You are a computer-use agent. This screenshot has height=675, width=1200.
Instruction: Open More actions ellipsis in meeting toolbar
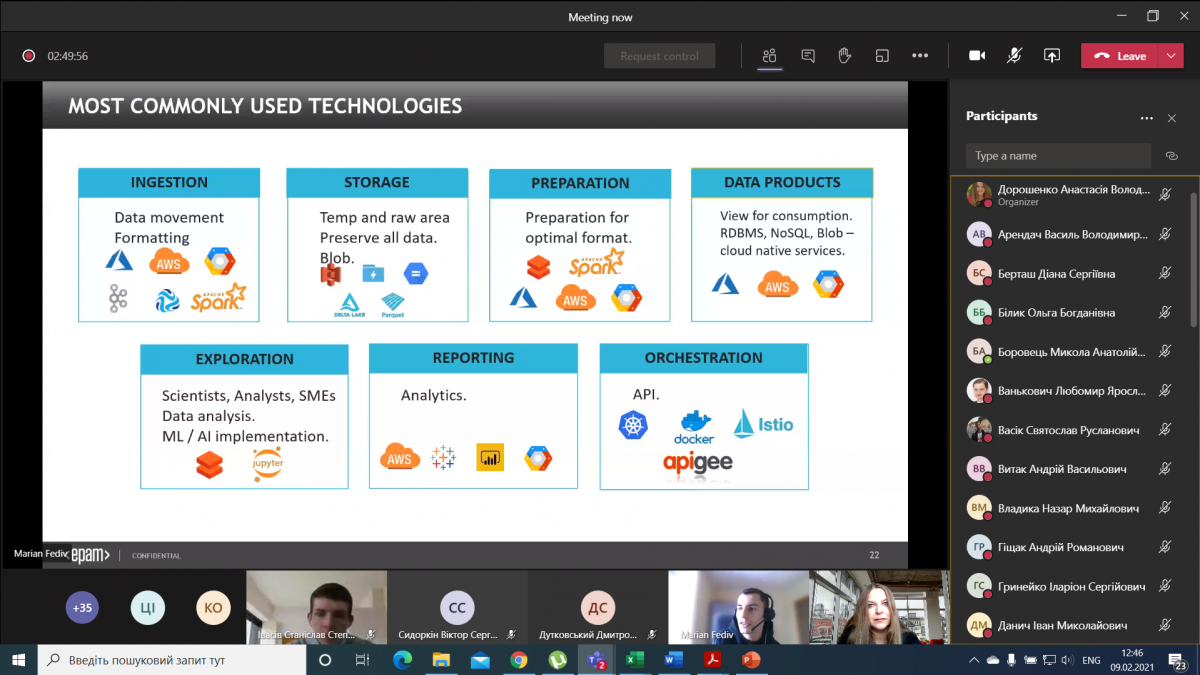pos(920,56)
